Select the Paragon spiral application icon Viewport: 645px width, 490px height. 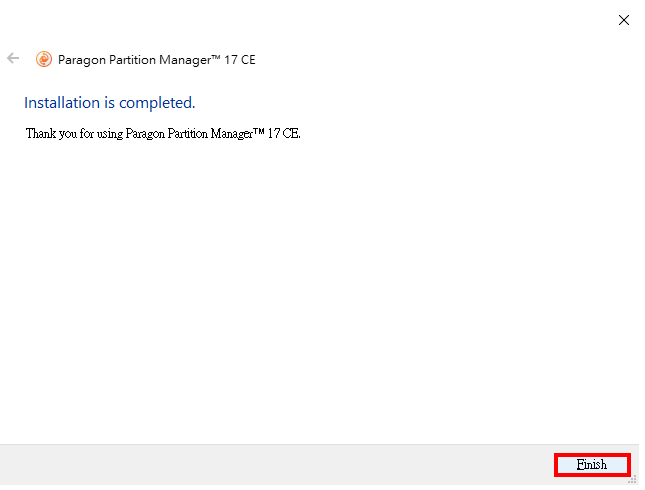[x=44, y=59]
